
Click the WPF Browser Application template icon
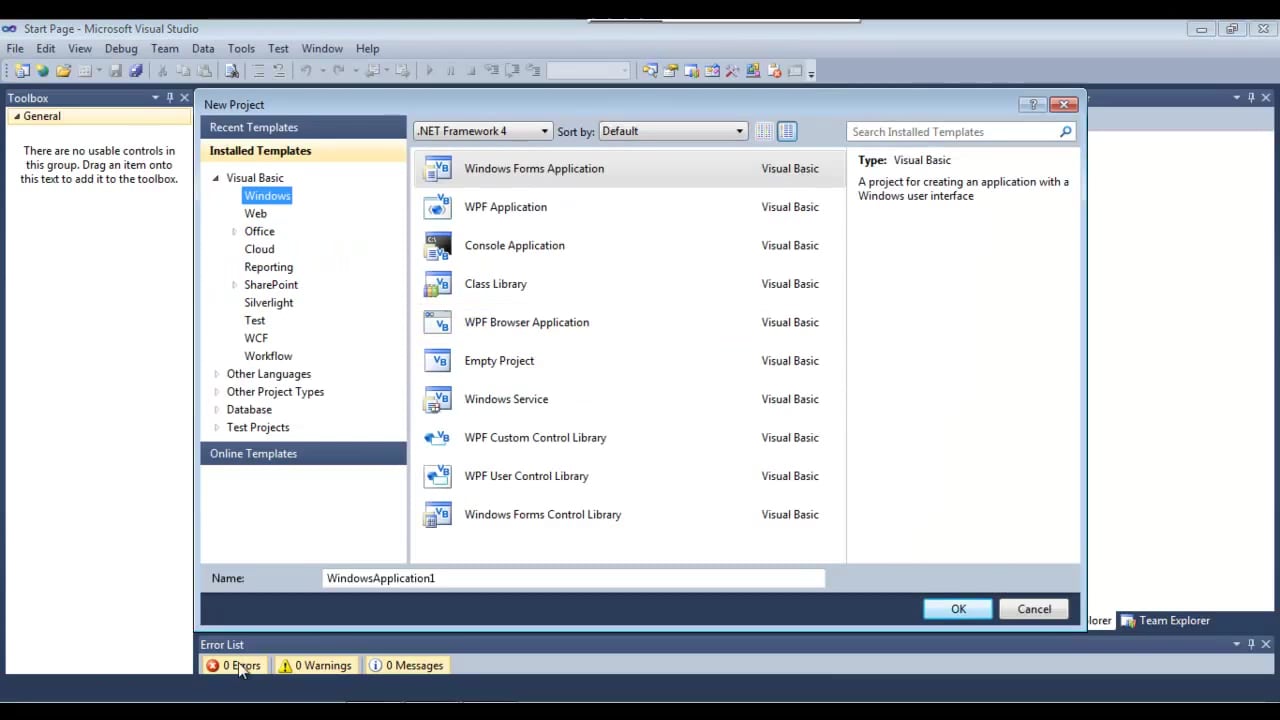437,323
